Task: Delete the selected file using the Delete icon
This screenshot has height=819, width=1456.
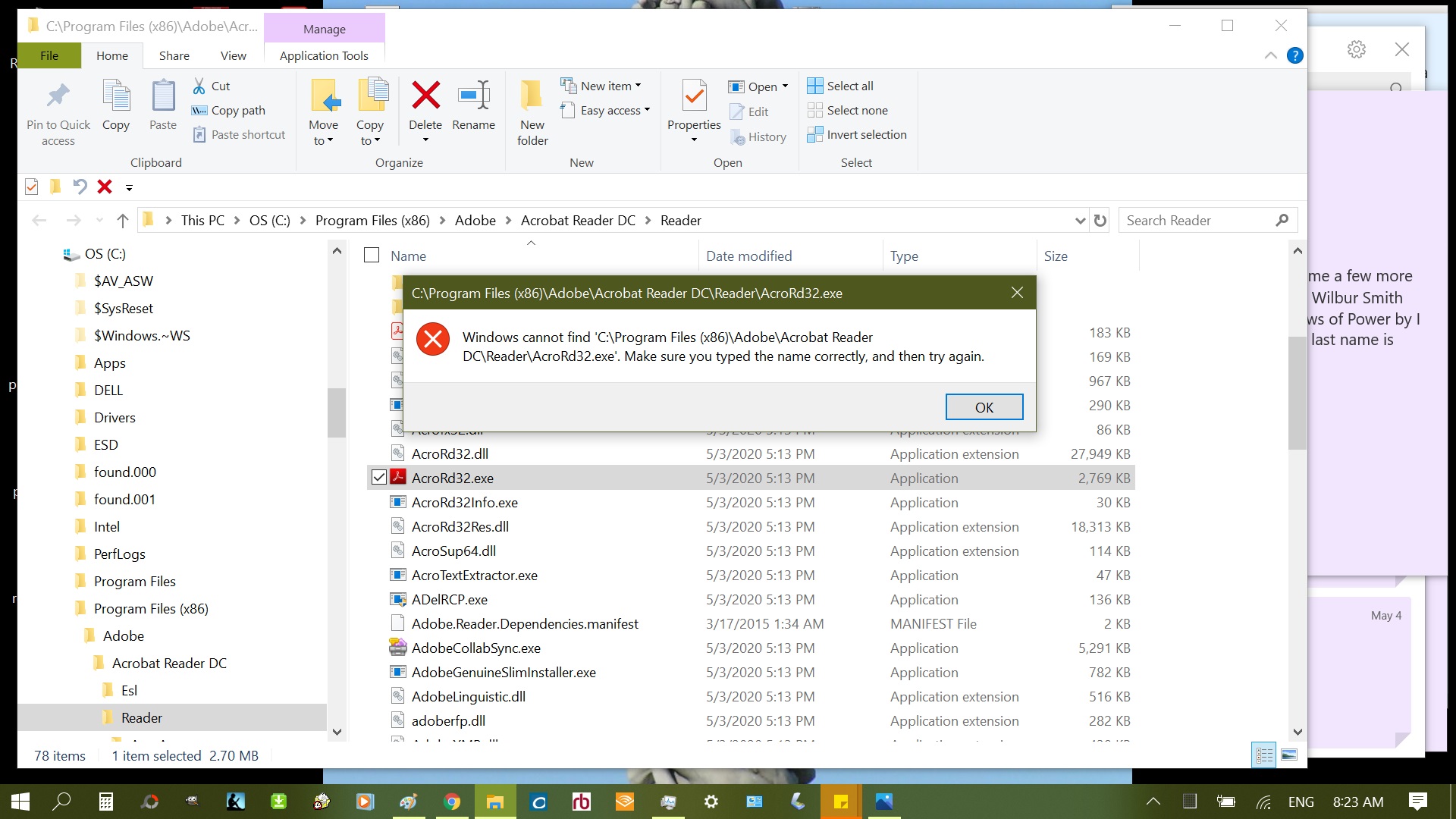Action: point(425,106)
